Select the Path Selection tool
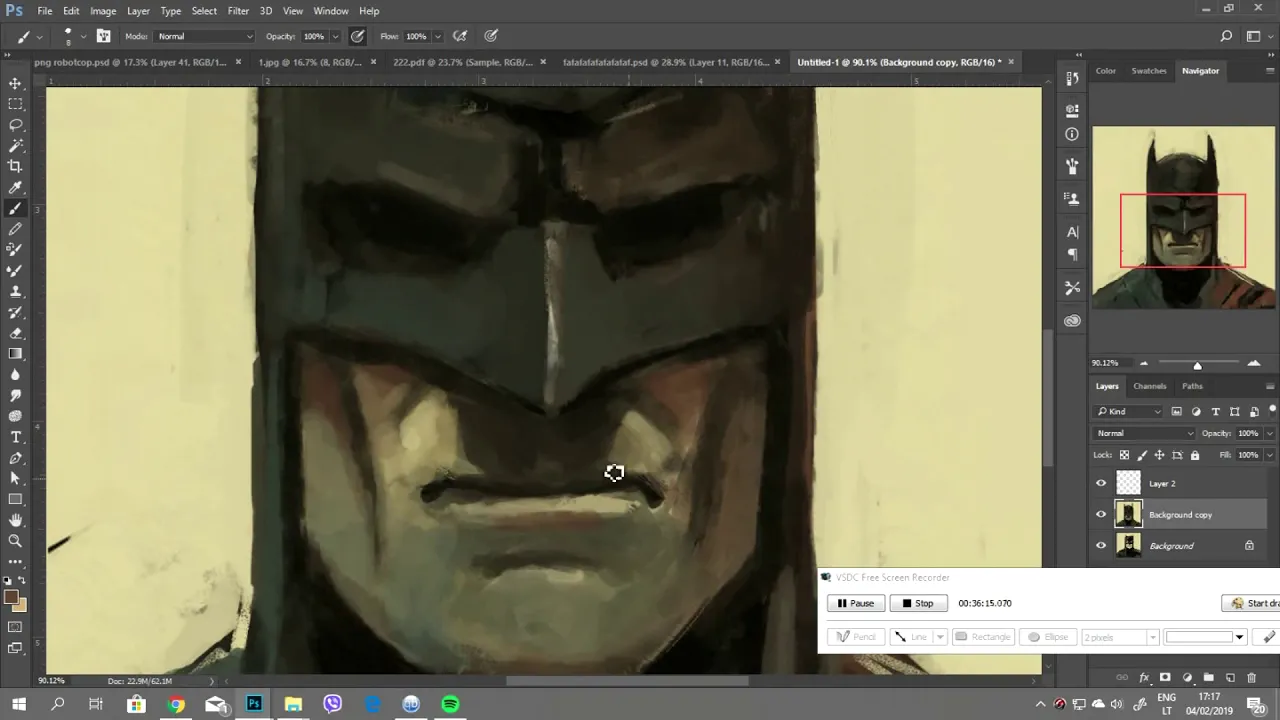The height and width of the screenshot is (720, 1280). (15, 479)
